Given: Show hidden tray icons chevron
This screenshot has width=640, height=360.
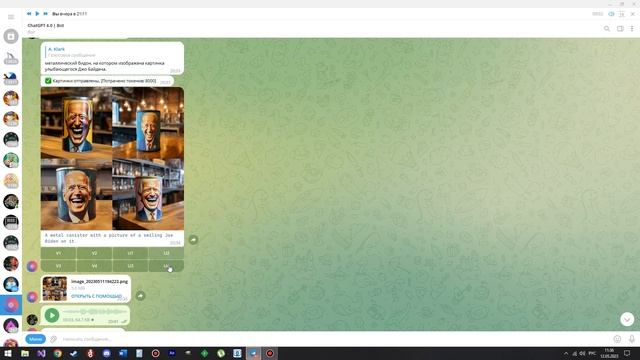Looking at the screenshot, I should [x=566, y=353].
